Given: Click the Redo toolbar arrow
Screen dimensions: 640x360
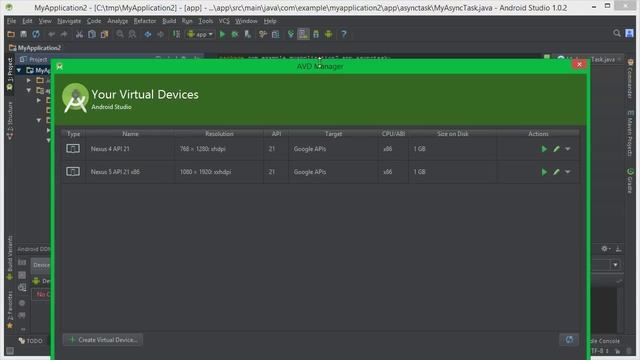Looking at the screenshot, I should point(64,34).
